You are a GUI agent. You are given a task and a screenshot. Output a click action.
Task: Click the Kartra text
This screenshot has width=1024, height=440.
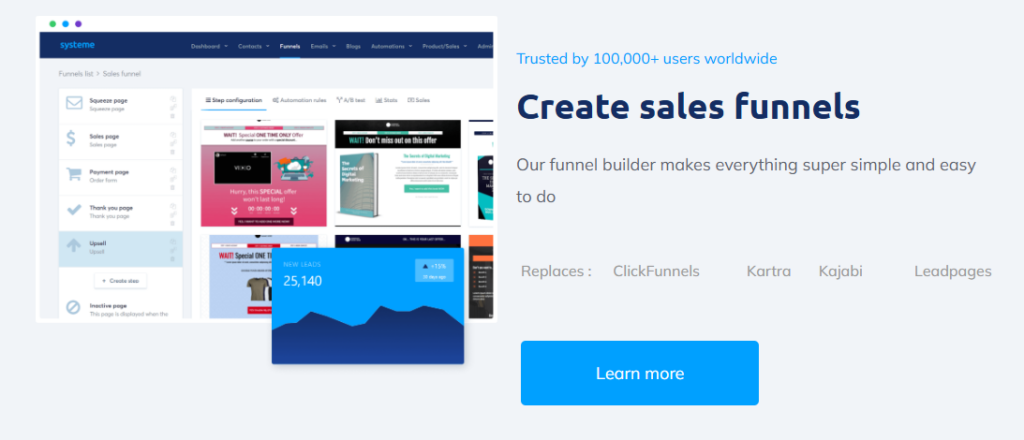[769, 271]
